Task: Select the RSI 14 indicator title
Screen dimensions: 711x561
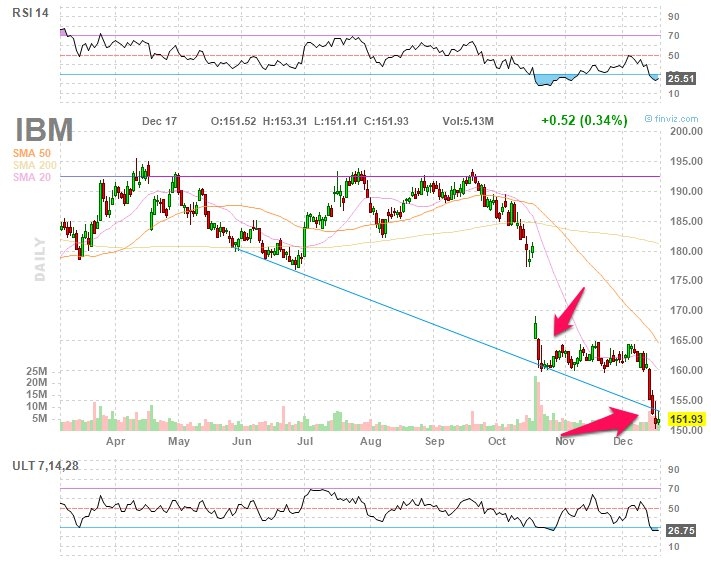Action: click(30, 13)
